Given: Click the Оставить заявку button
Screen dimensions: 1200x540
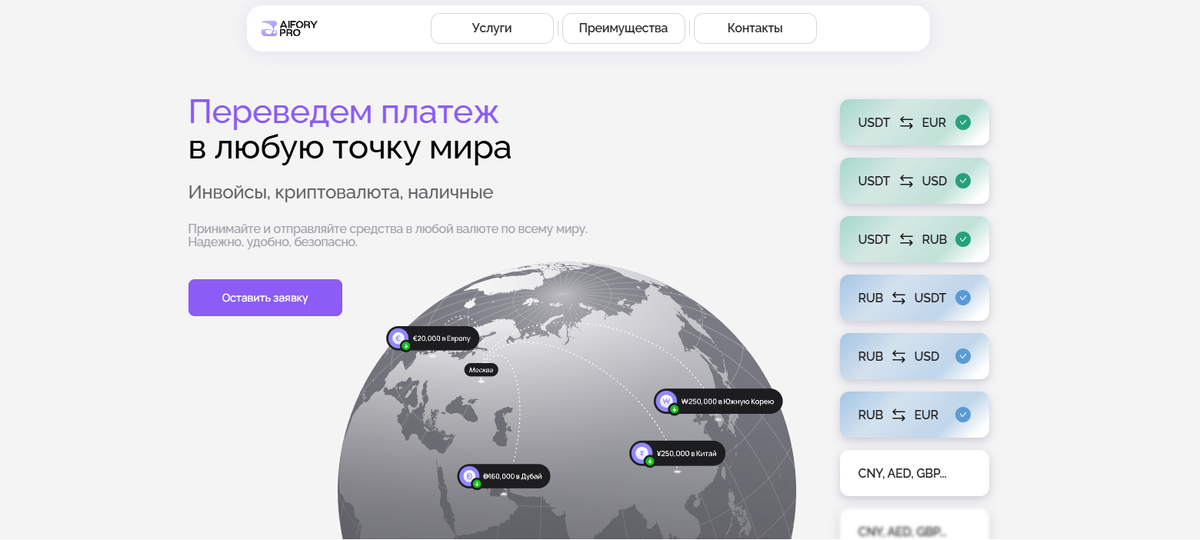Looking at the screenshot, I should click(265, 298).
